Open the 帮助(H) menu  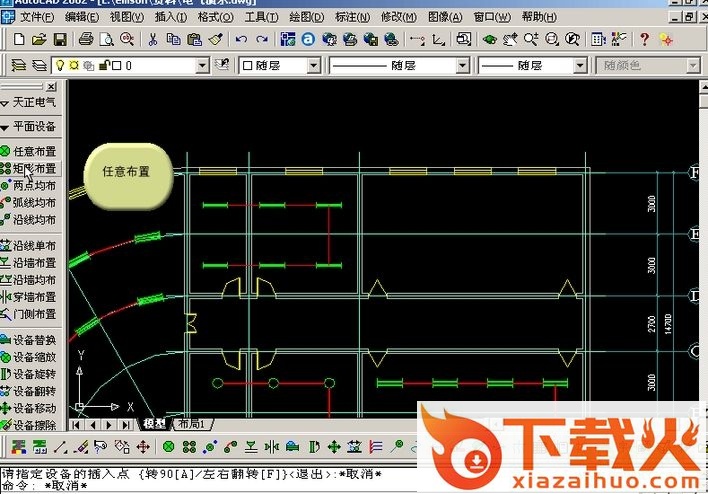click(539, 17)
